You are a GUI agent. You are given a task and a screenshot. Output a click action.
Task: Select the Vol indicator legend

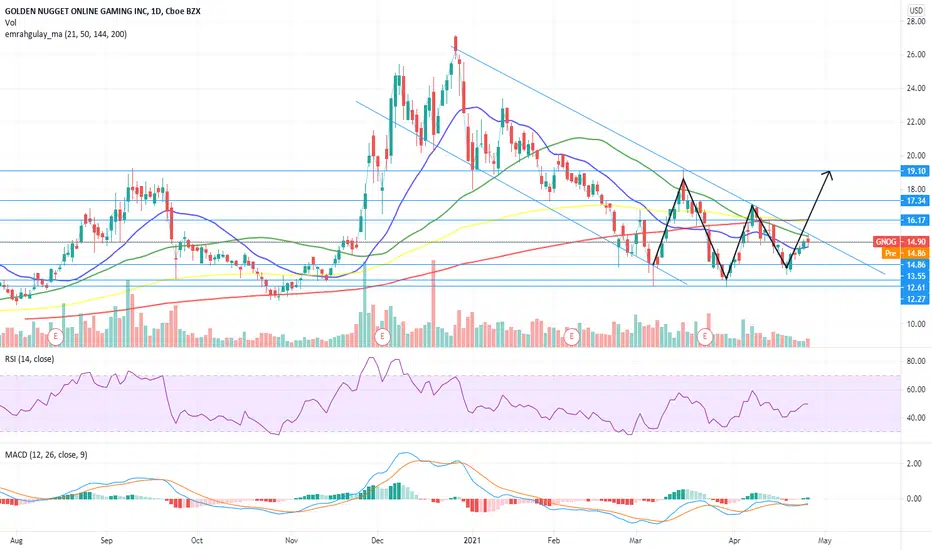[10, 23]
